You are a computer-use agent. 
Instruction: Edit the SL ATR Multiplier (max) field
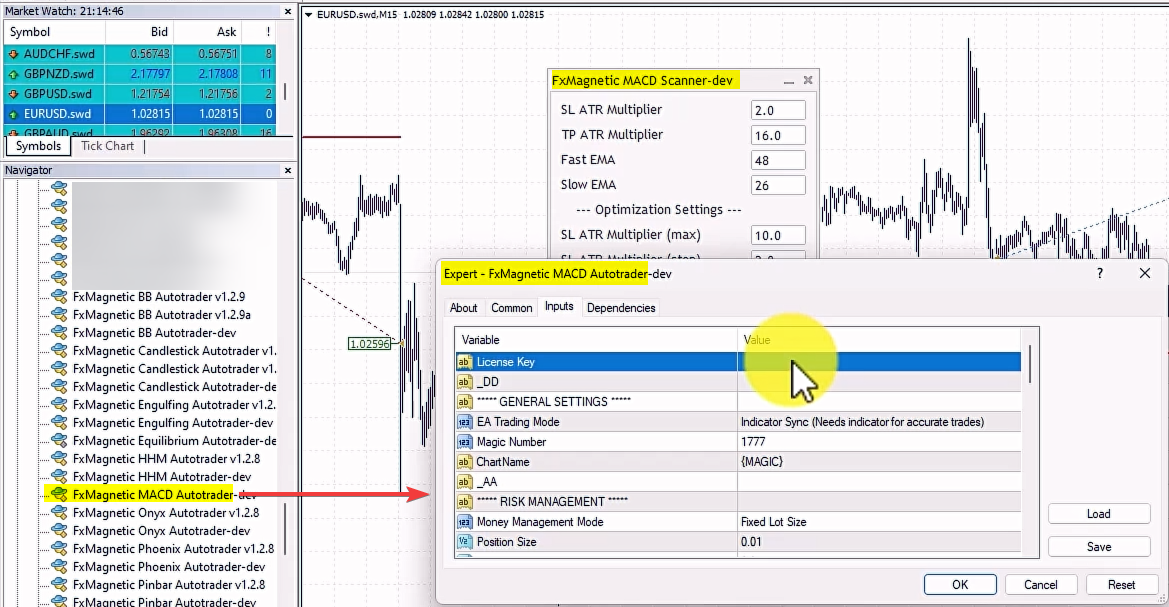click(778, 236)
